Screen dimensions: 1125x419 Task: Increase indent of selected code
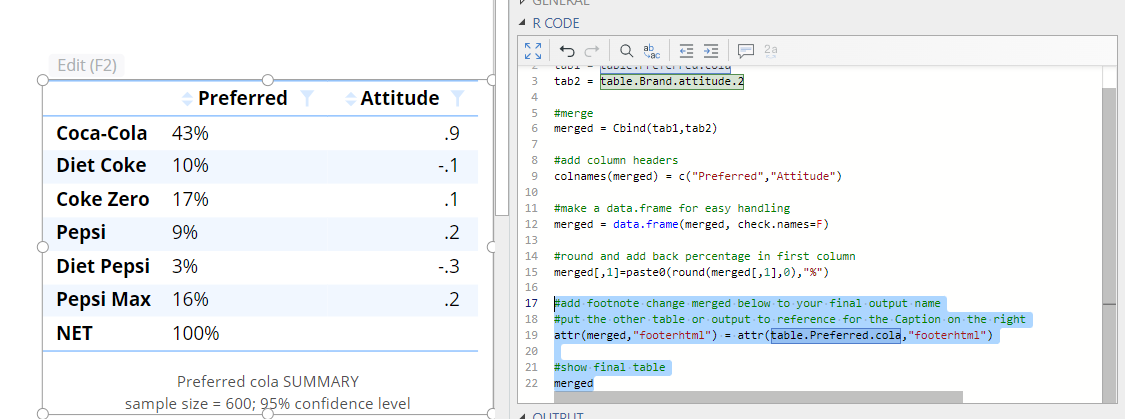click(711, 50)
